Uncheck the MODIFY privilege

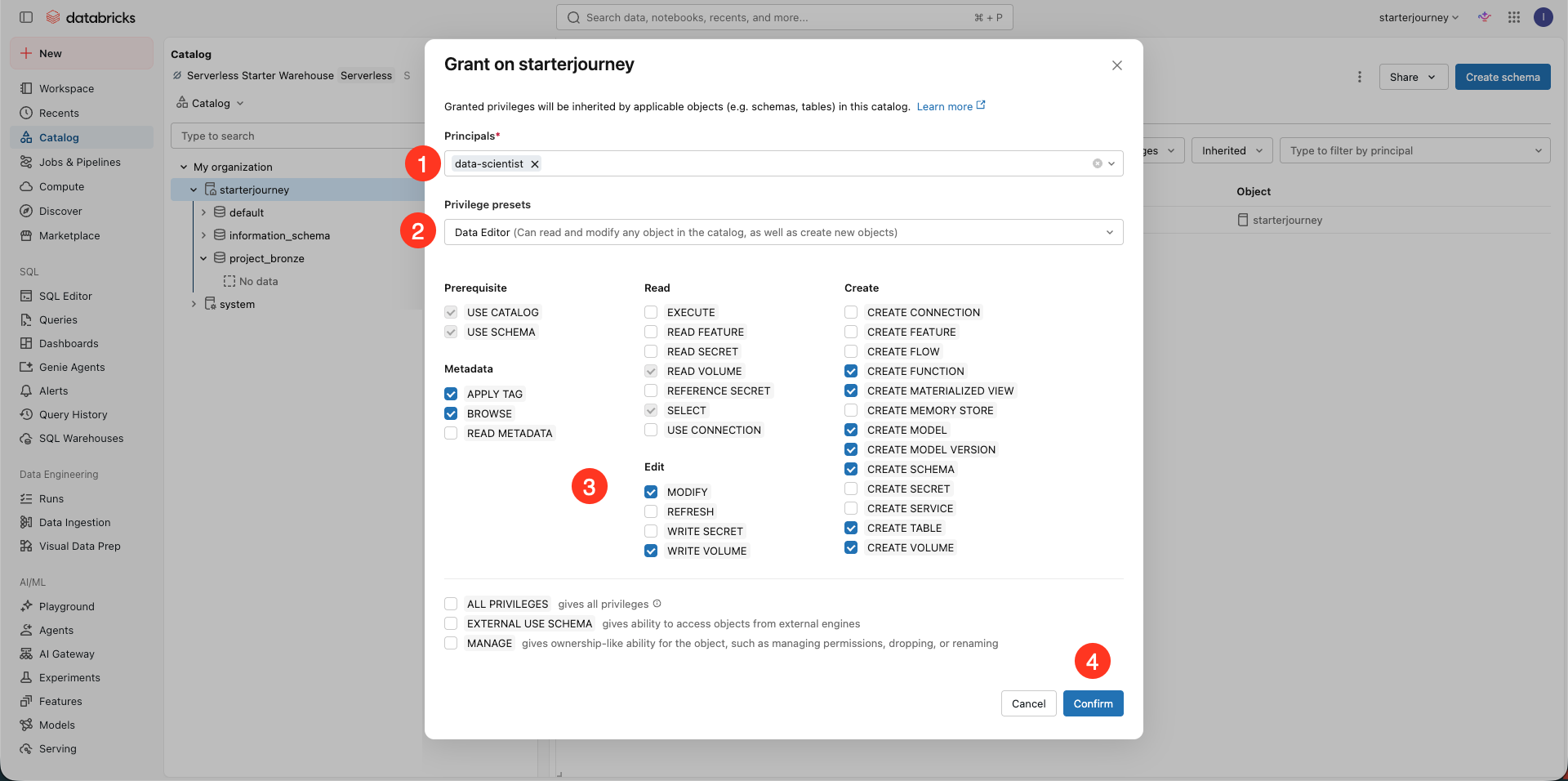pyautogui.click(x=651, y=492)
